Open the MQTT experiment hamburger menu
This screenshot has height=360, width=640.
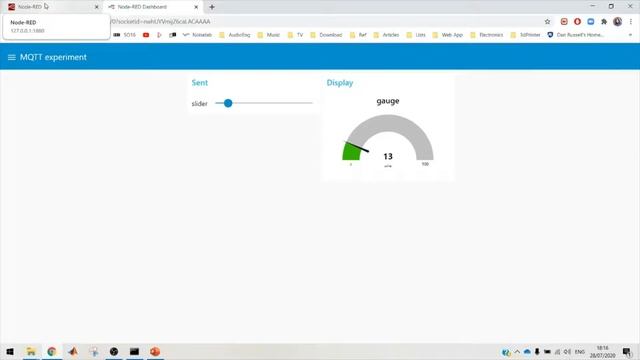(11, 58)
